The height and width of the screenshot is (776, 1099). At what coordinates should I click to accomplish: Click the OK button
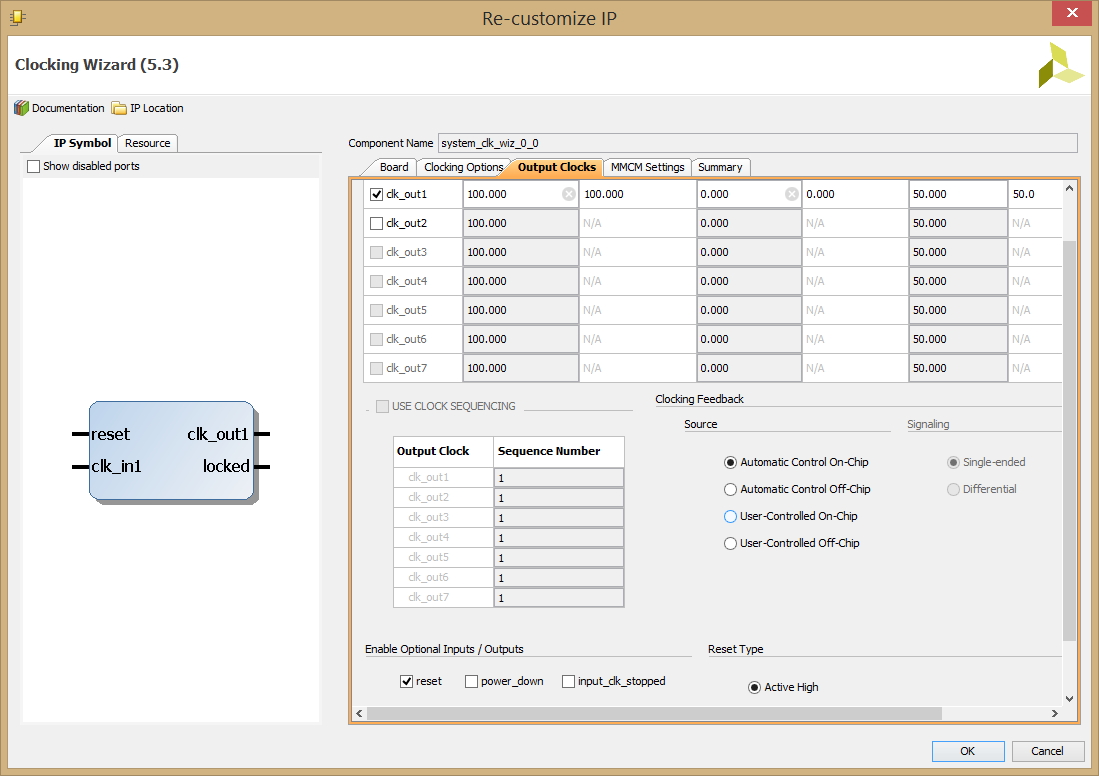point(968,751)
